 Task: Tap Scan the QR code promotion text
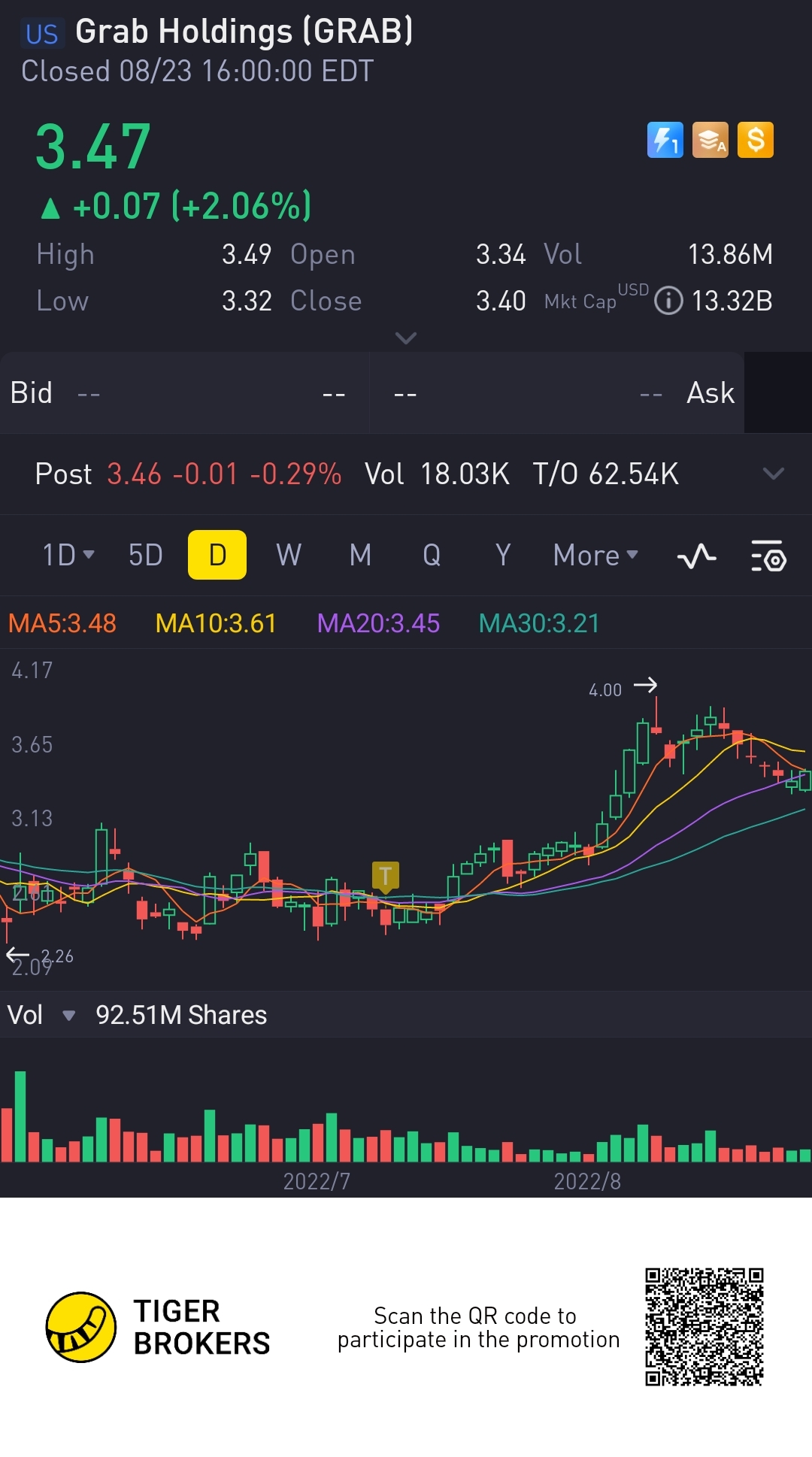[478, 1328]
